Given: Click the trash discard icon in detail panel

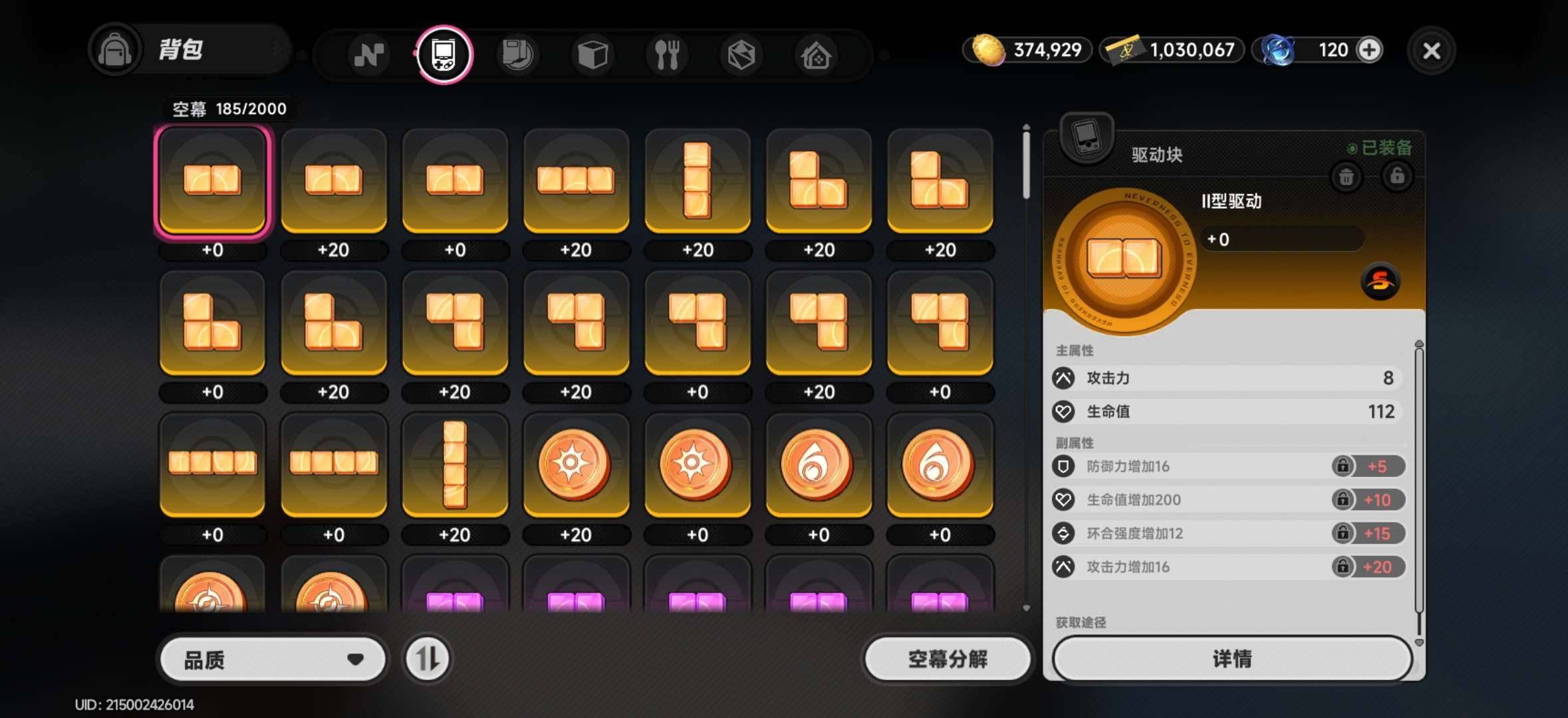Looking at the screenshot, I should tap(1346, 177).
